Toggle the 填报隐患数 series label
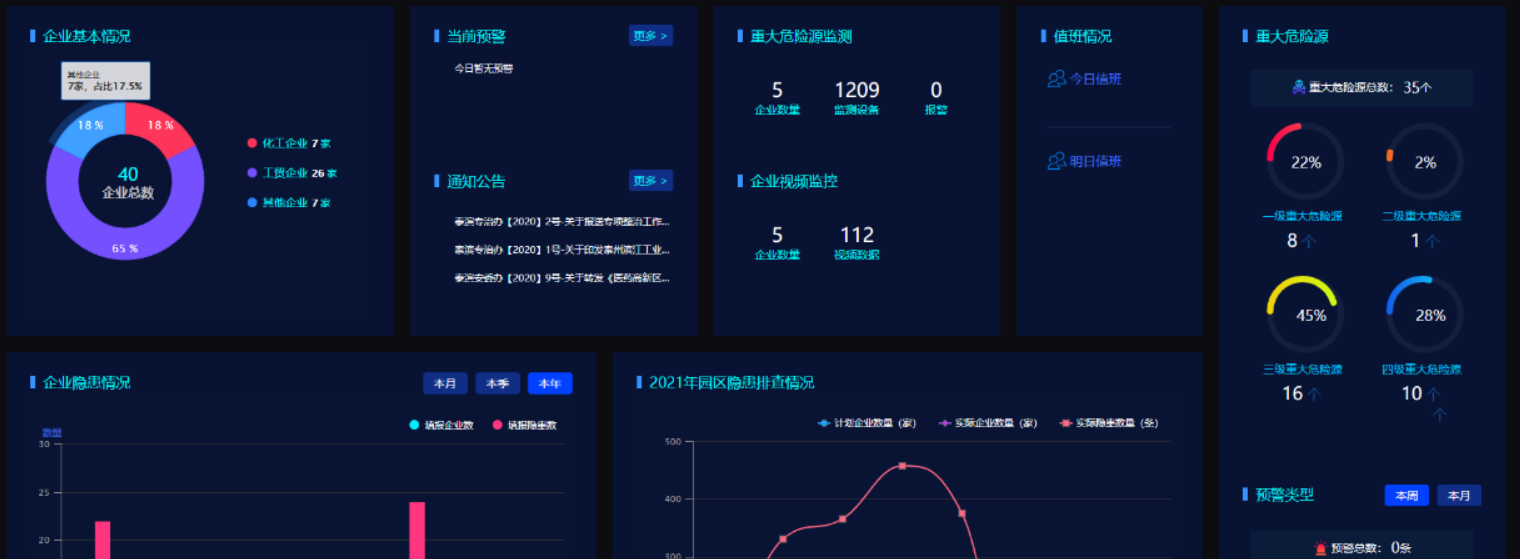This screenshot has height=559, width=1520. point(532,426)
